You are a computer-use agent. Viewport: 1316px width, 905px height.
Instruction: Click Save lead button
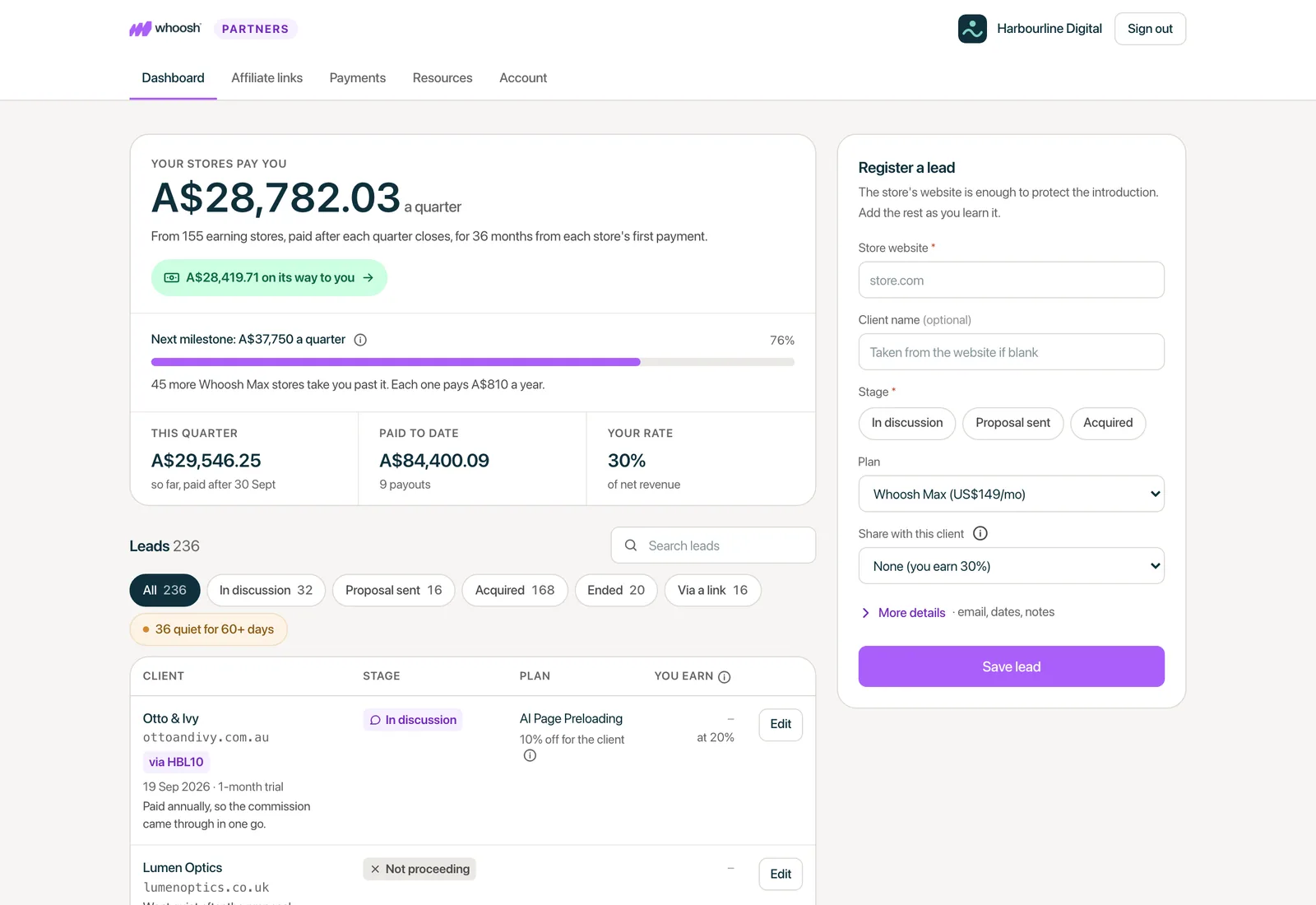(1011, 666)
